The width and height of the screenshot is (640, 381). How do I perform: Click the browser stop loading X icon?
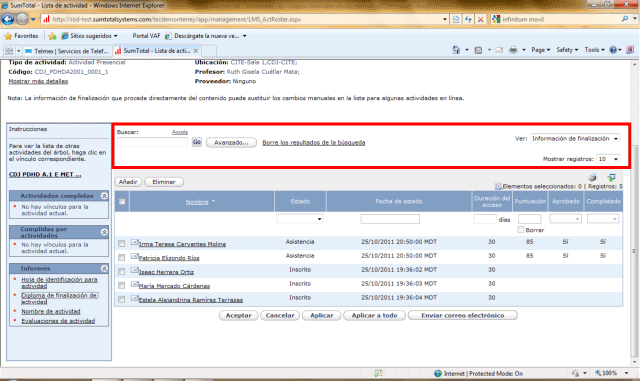(480, 19)
